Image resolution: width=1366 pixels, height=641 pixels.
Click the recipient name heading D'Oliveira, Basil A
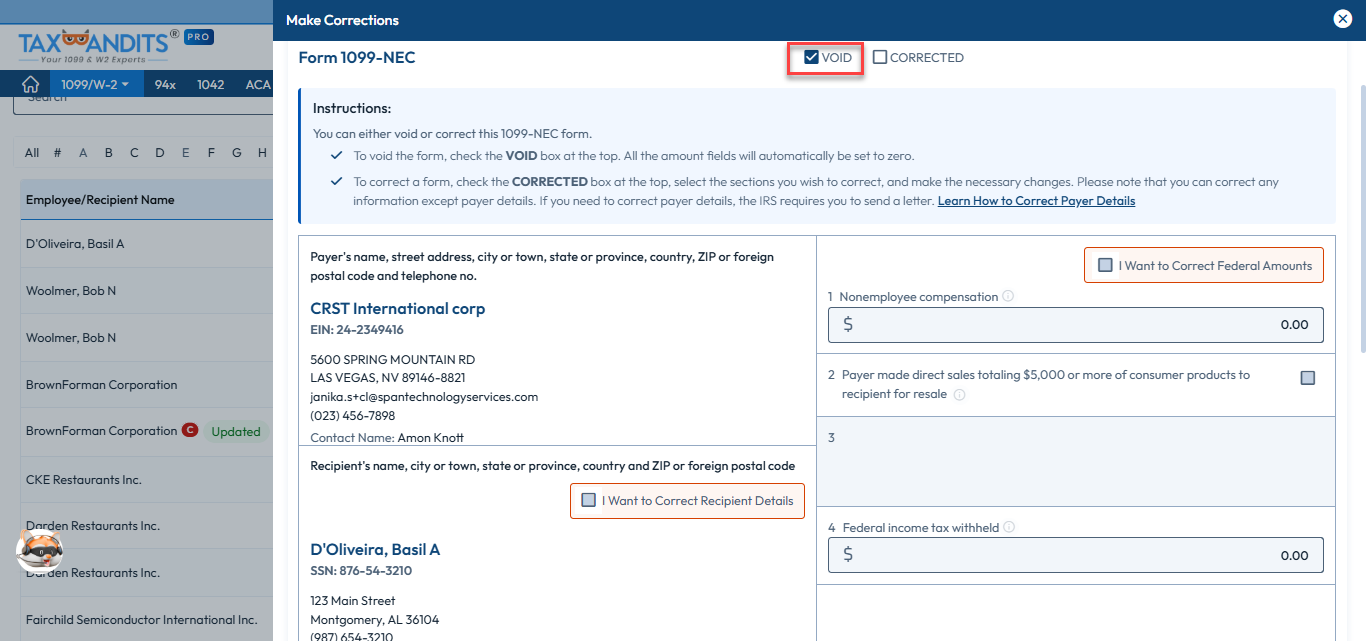[375, 550]
